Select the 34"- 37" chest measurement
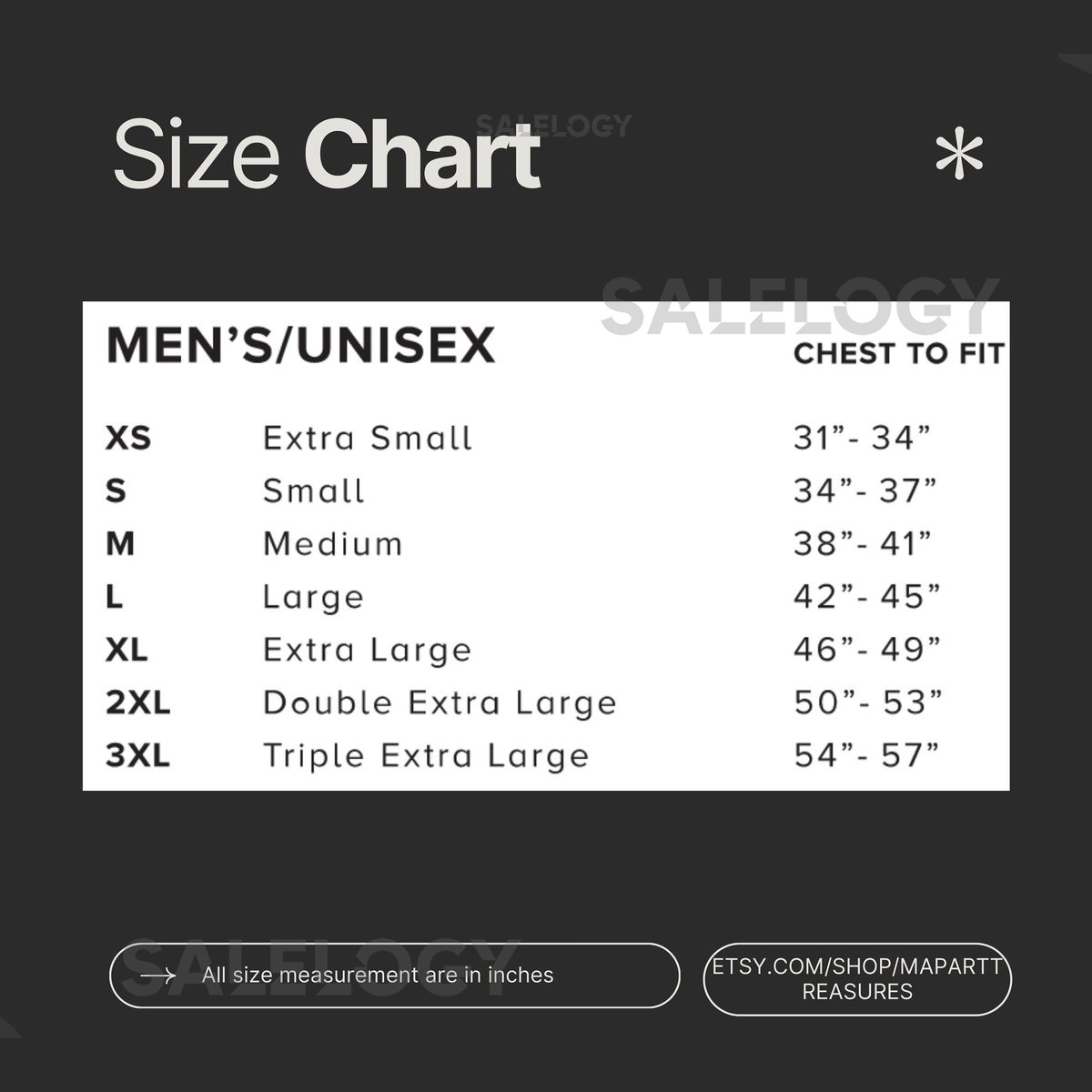Image resolution: width=1092 pixels, height=1092 pixels. (864, 491)
